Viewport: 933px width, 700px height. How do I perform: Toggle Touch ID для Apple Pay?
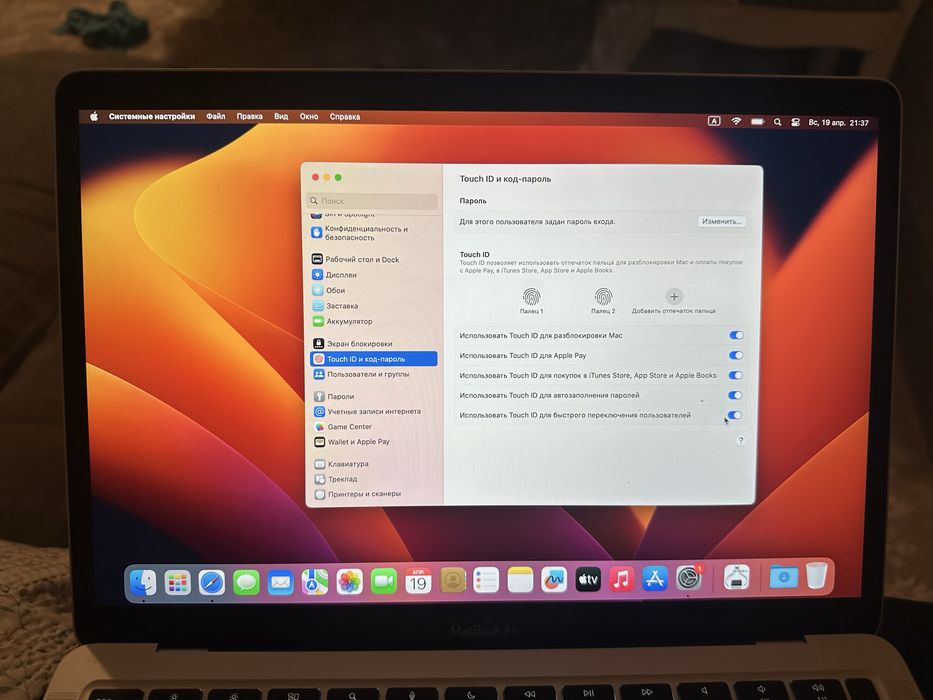click(x=736, y=355)
